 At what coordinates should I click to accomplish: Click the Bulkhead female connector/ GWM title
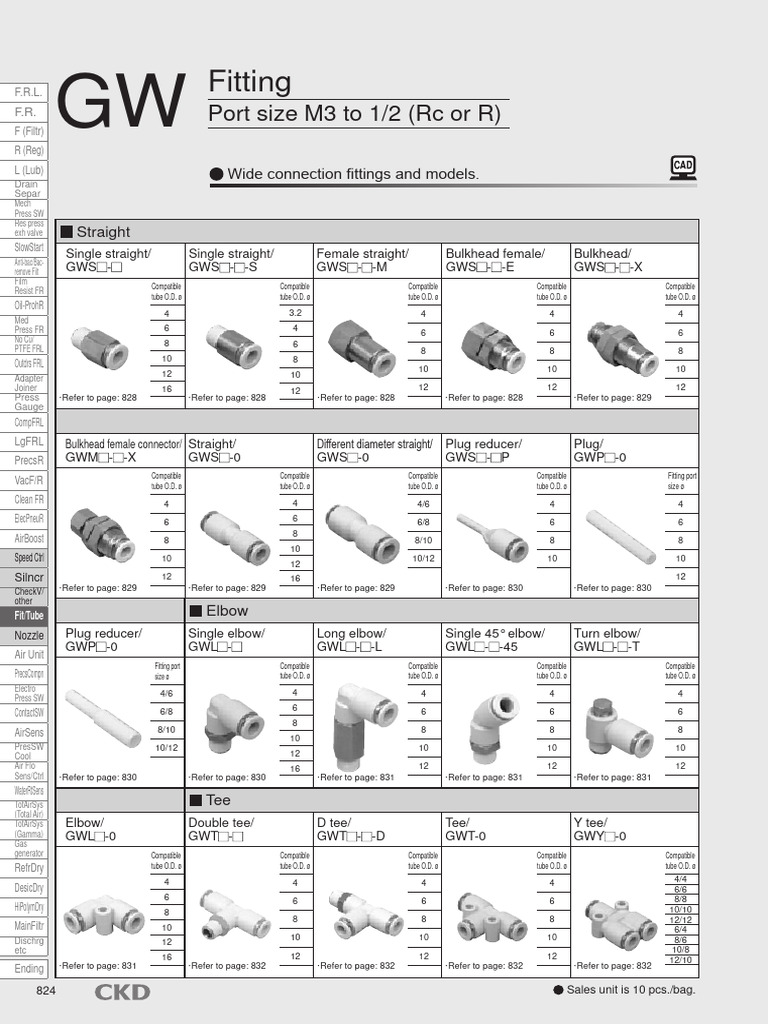click(123, 451)
